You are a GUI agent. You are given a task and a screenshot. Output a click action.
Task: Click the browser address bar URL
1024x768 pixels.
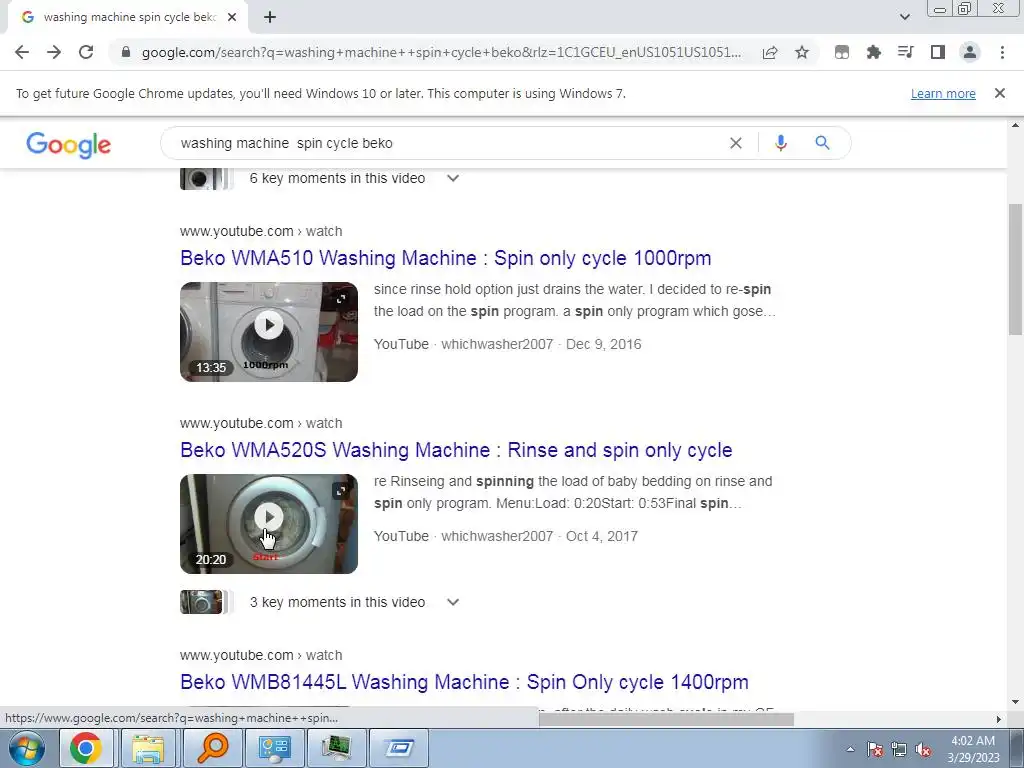pyautogui.click(x=441, y=52)
